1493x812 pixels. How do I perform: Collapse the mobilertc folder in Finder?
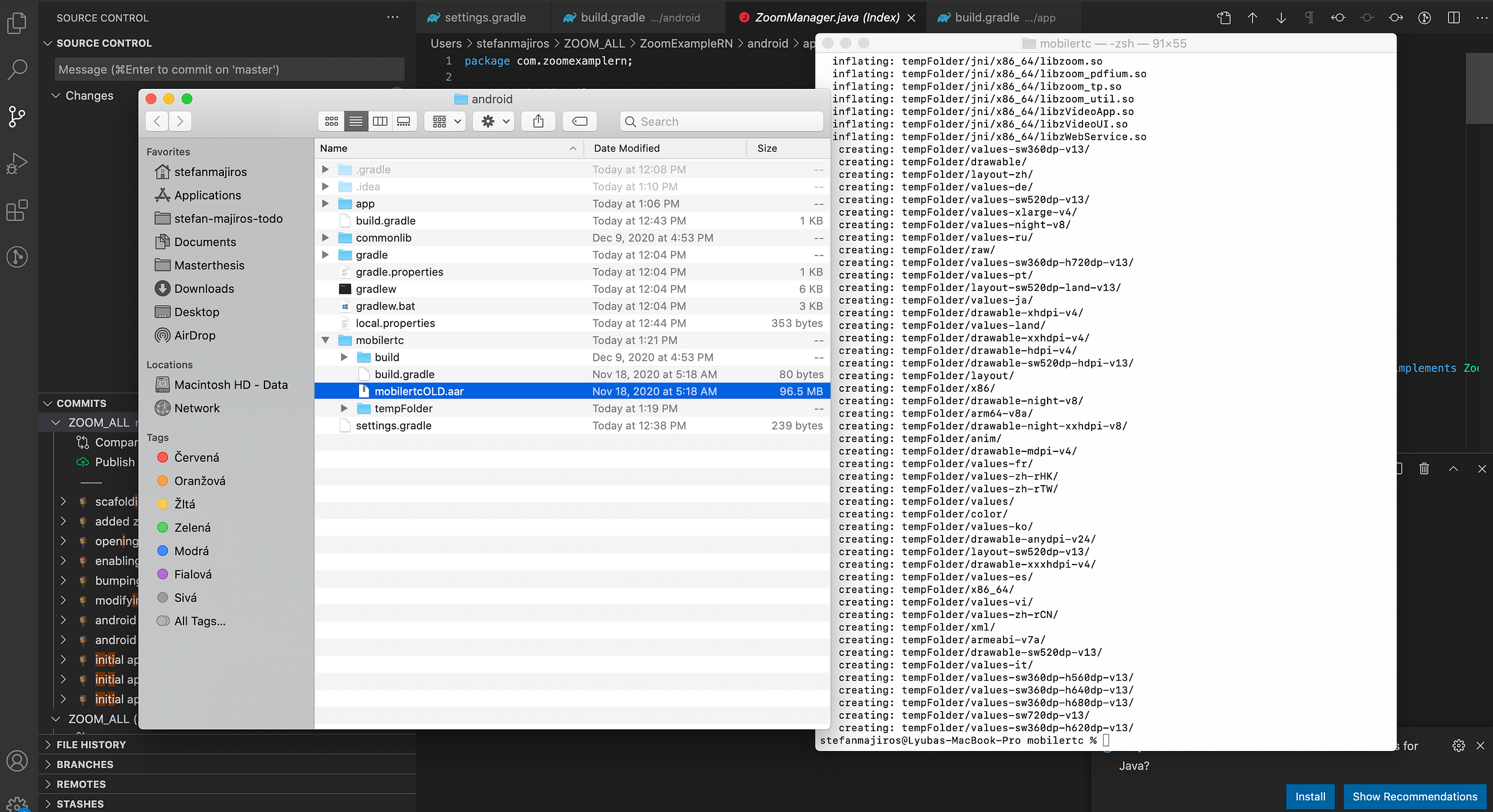(x=325, y=340)
